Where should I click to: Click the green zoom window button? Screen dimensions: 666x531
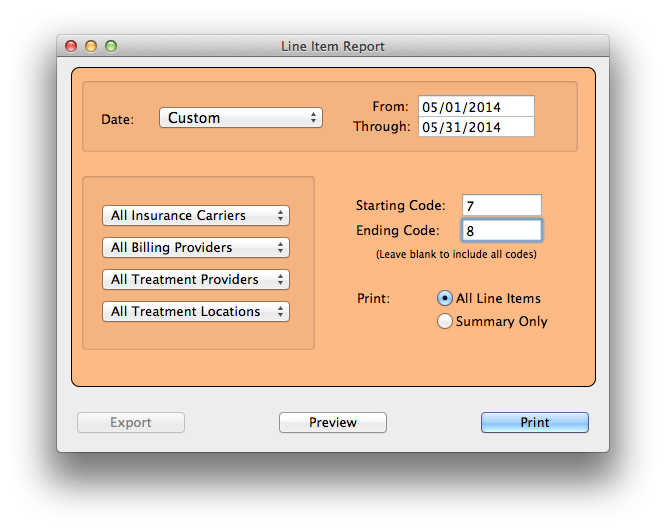coord(111,46)
